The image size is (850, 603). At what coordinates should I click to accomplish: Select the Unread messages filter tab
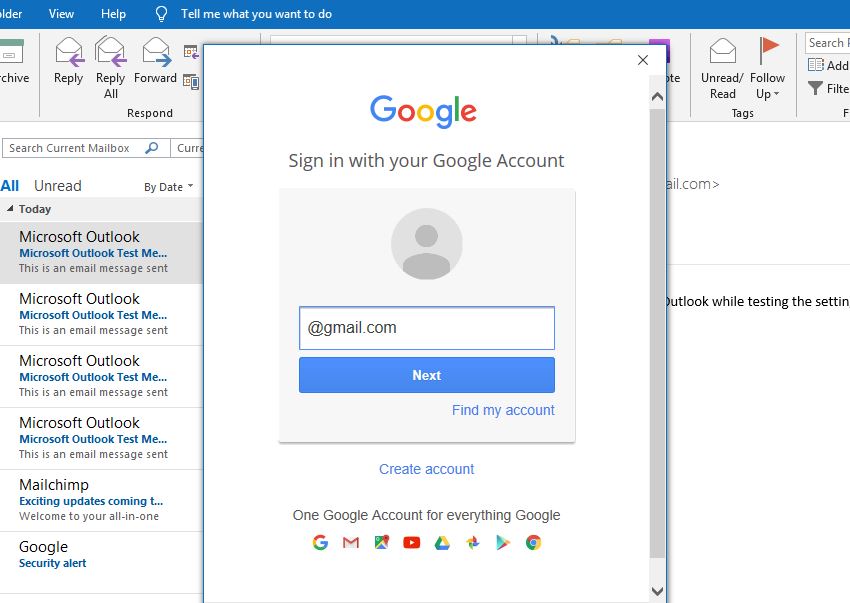[57, 186]
